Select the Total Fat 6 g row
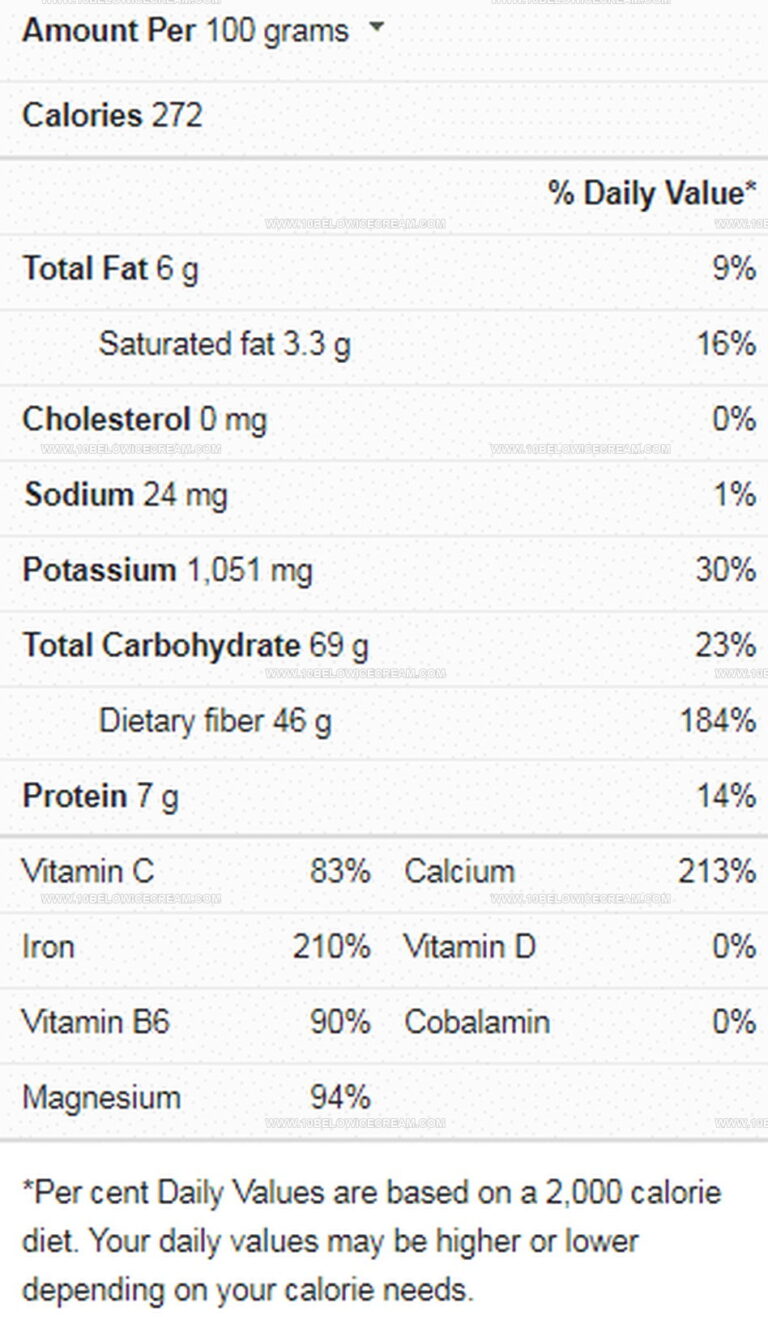 (384, 269)
